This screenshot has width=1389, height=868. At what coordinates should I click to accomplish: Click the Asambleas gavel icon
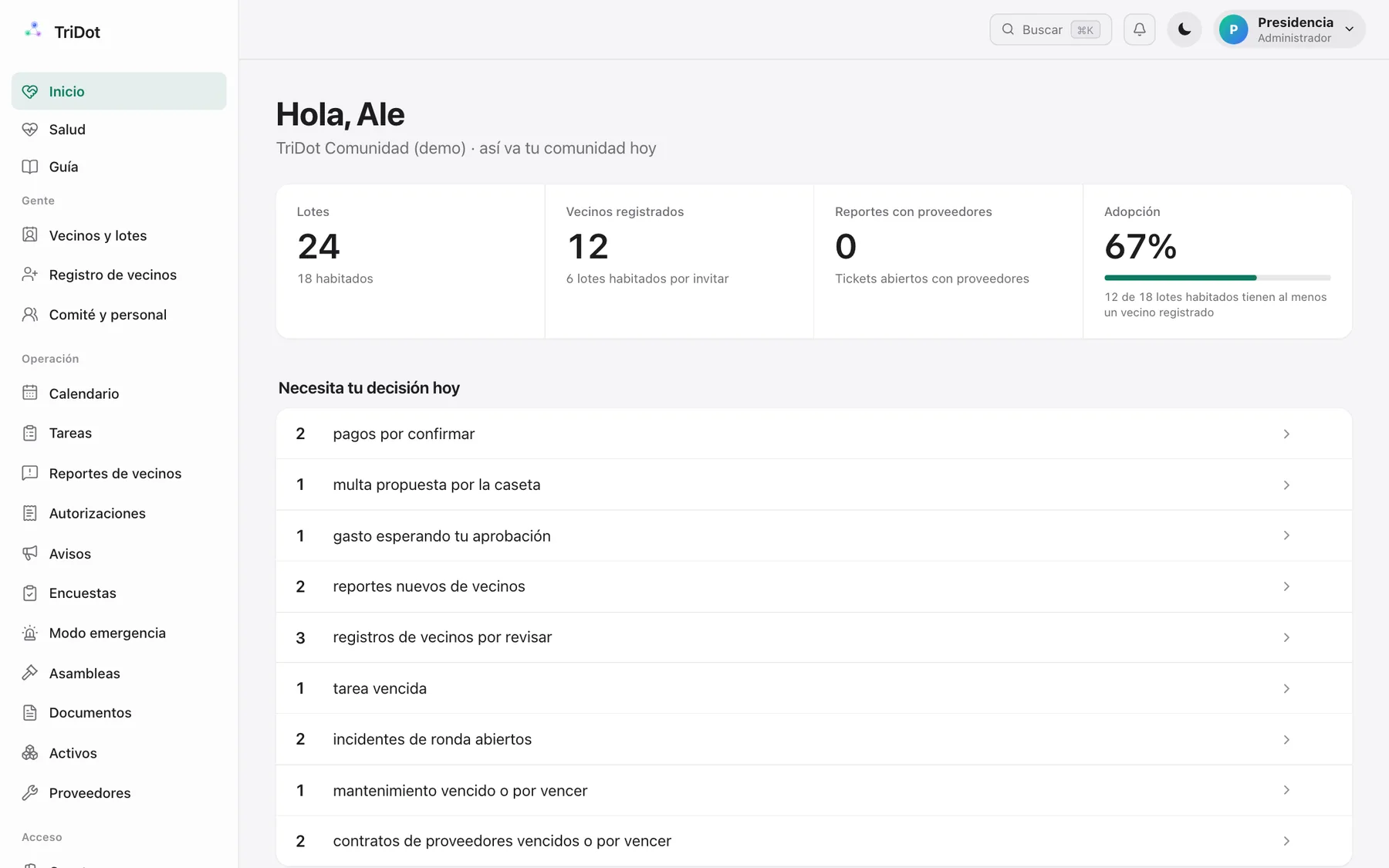[x=30, y=673]
